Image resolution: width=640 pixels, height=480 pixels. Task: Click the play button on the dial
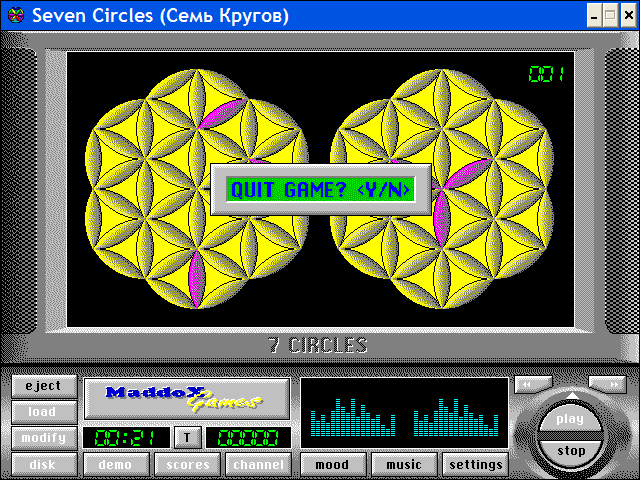coord(570,418)
